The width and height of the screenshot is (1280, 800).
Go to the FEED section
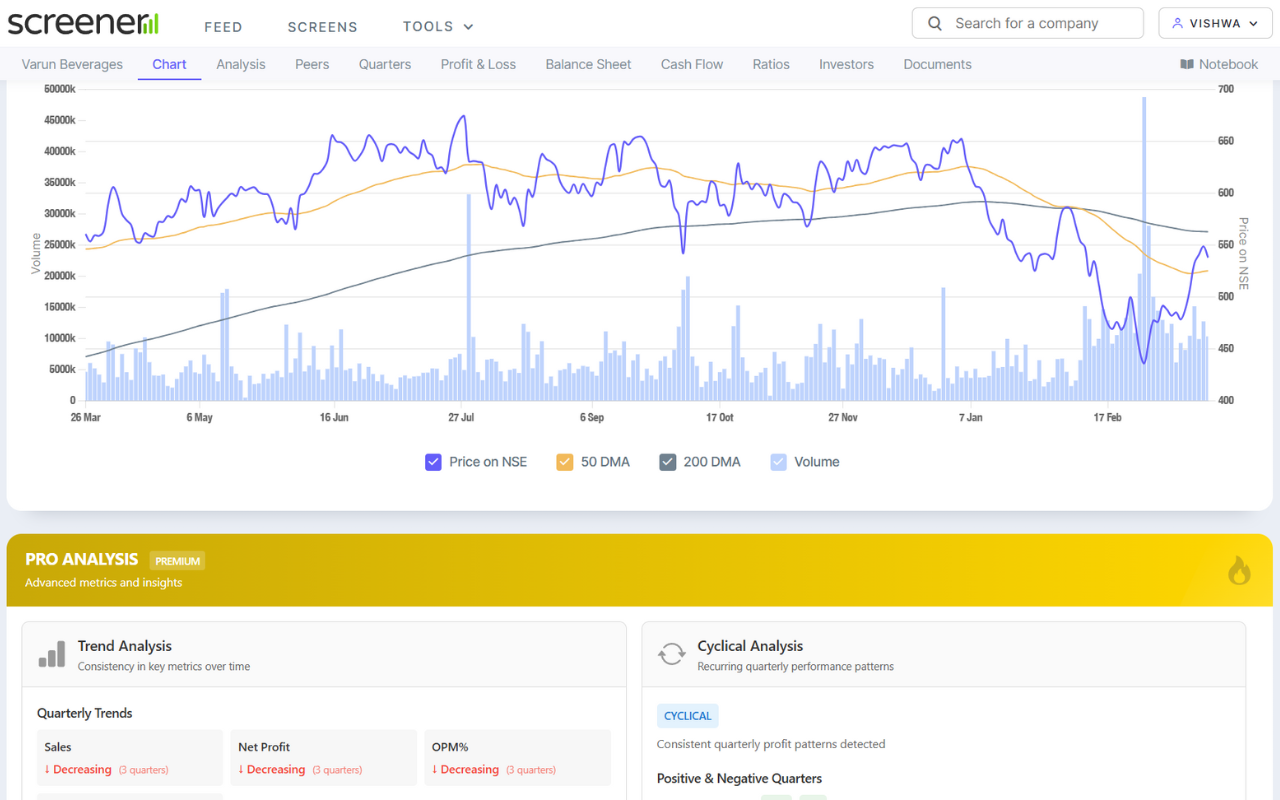click(x=223, y=27)
